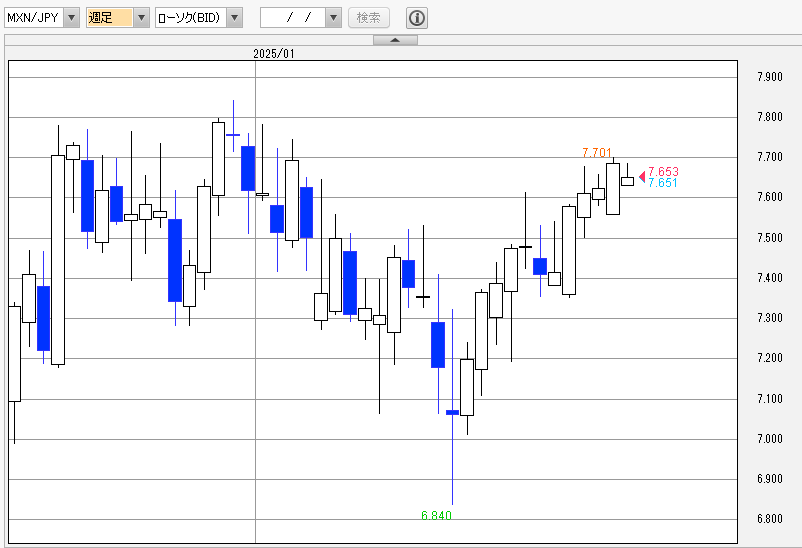This screenshot has width=802, height=548.
Task: Click the 7.000 price axis label
Action: click(770, 439)
